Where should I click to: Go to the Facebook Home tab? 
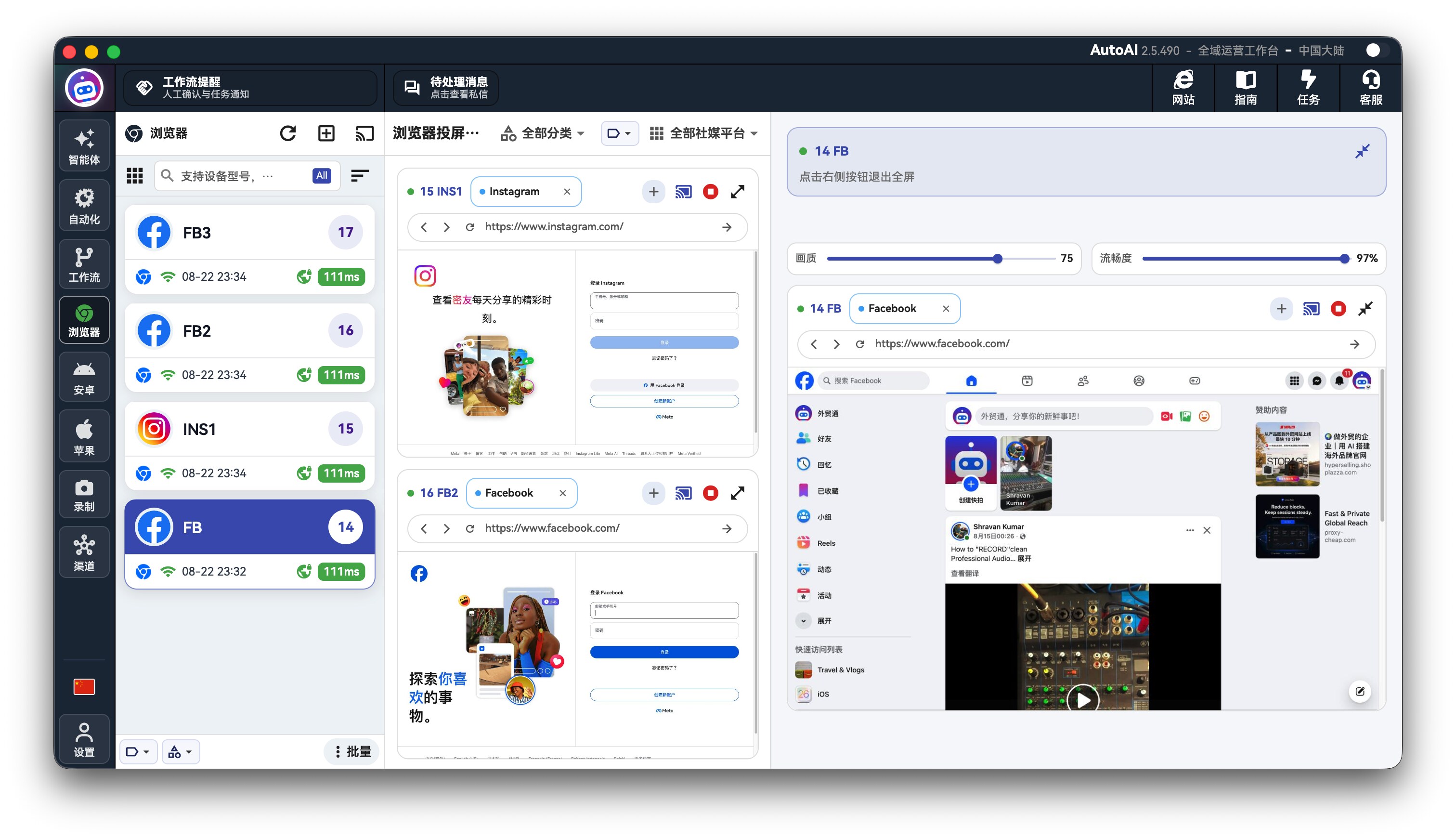[971, 381]
